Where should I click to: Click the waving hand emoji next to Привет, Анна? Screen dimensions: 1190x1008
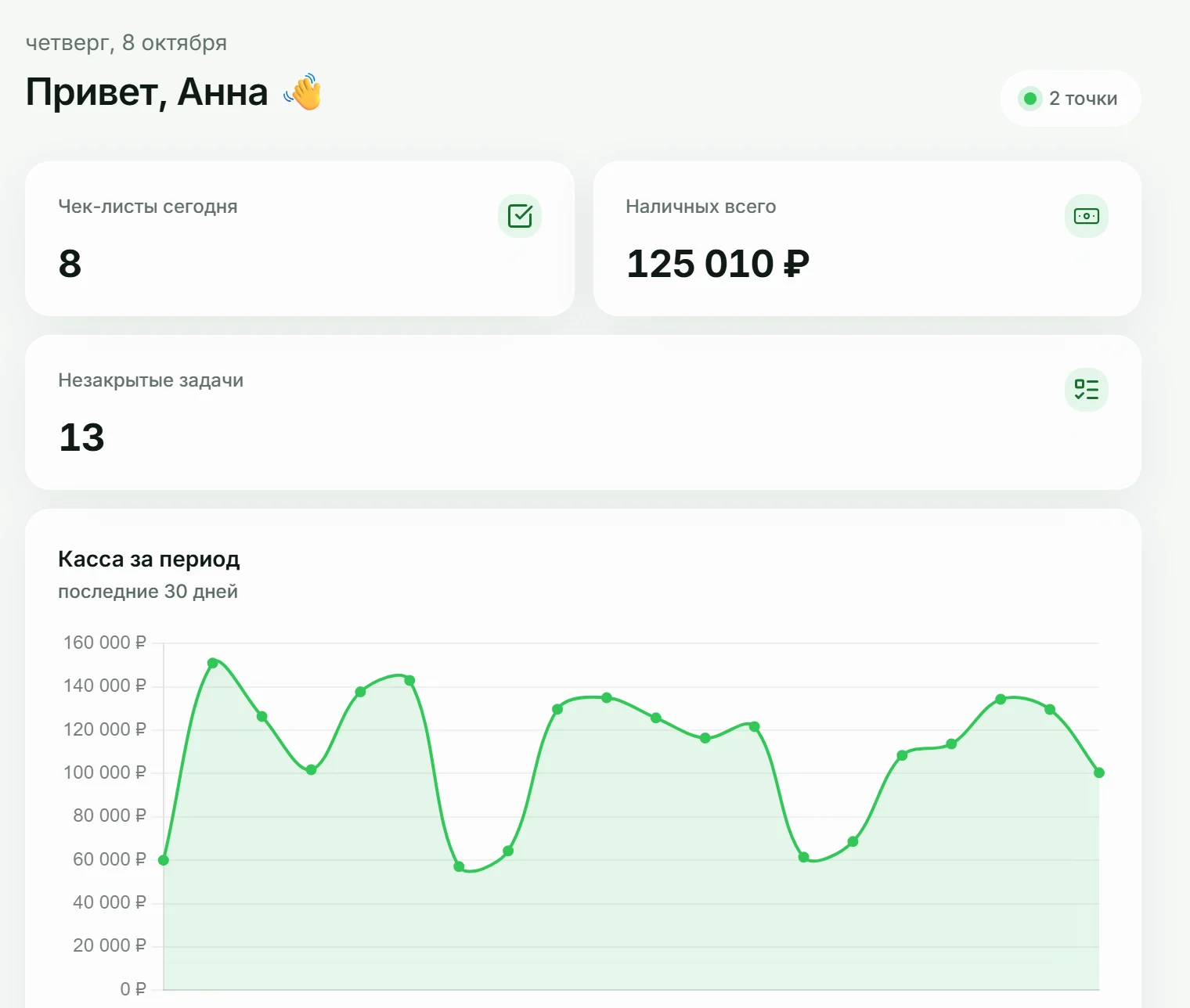pyautogui.click(x=303, y=92)
